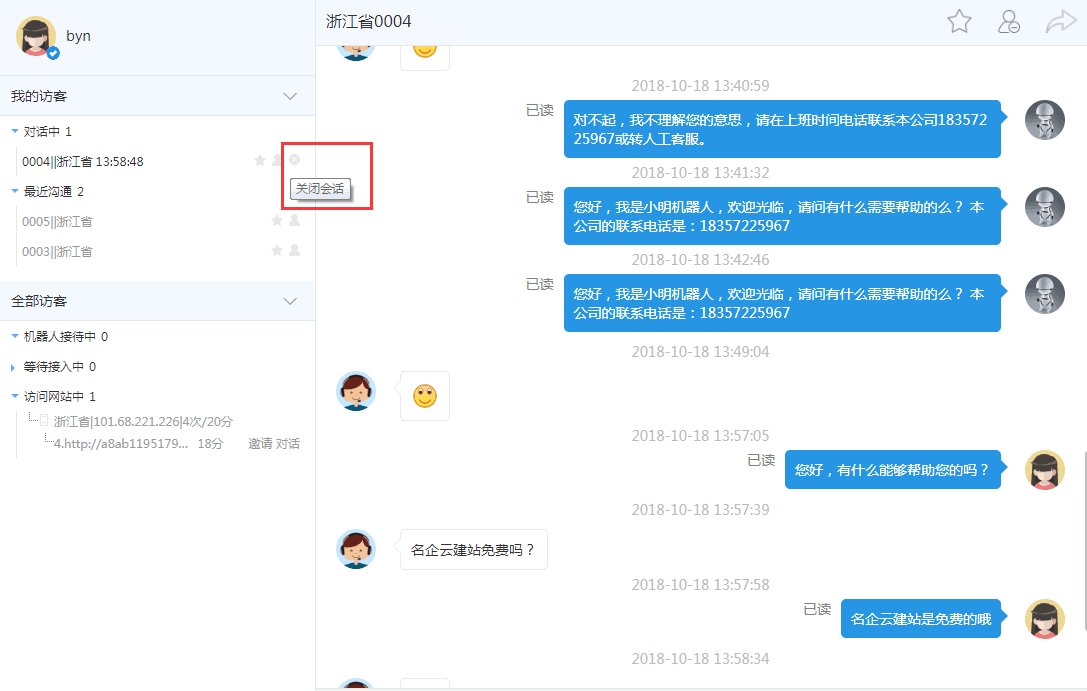Image resolution: width=1087 pixels, height=691 pixels.
Task: Collapse the 对话中 tree group
Action: click(x=14, y=131)
